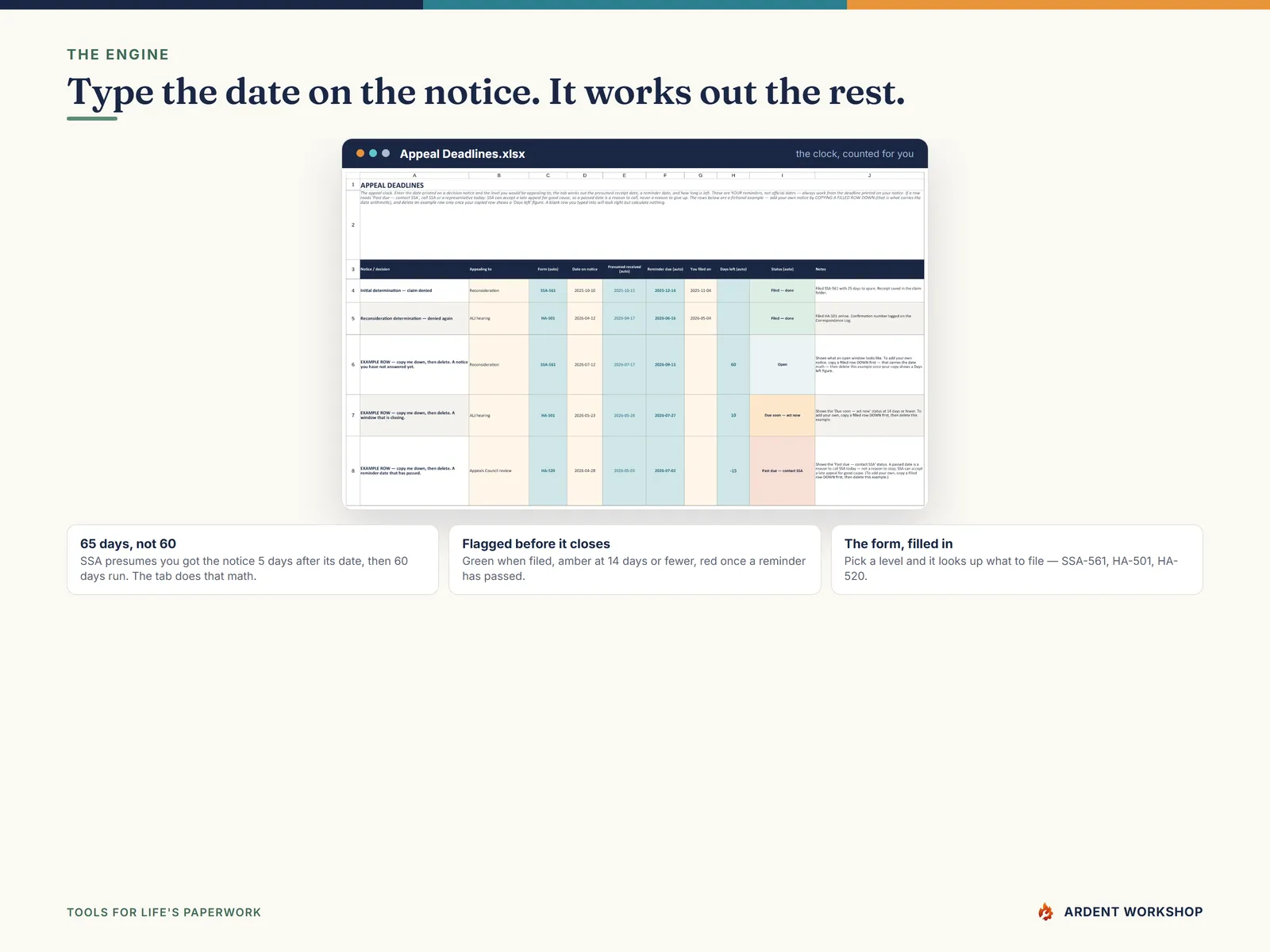Click the reminder date 2026-09-15 cell

click(665, 364)
